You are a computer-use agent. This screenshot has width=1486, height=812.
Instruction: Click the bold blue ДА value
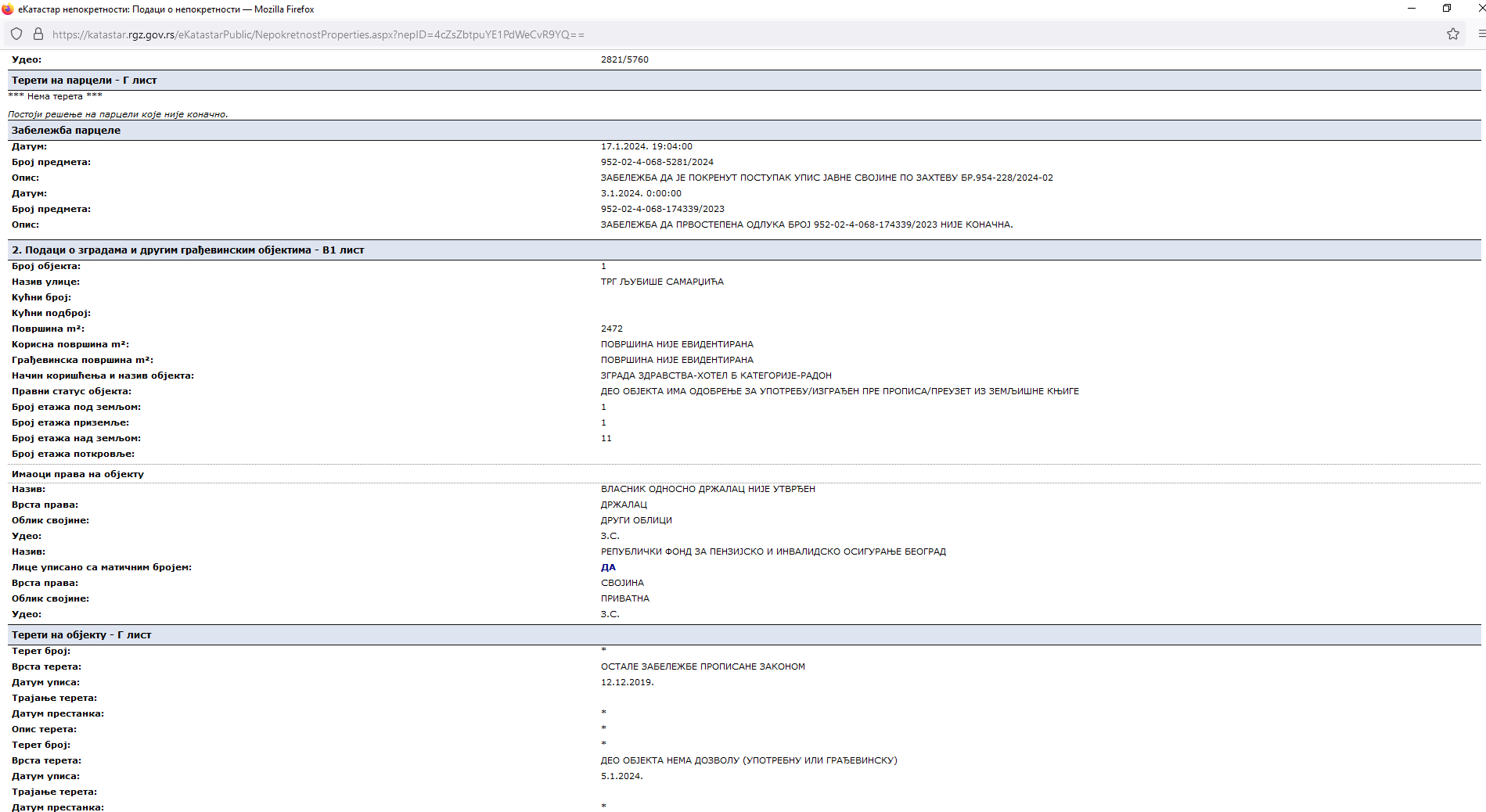click(x=608, y=567)
